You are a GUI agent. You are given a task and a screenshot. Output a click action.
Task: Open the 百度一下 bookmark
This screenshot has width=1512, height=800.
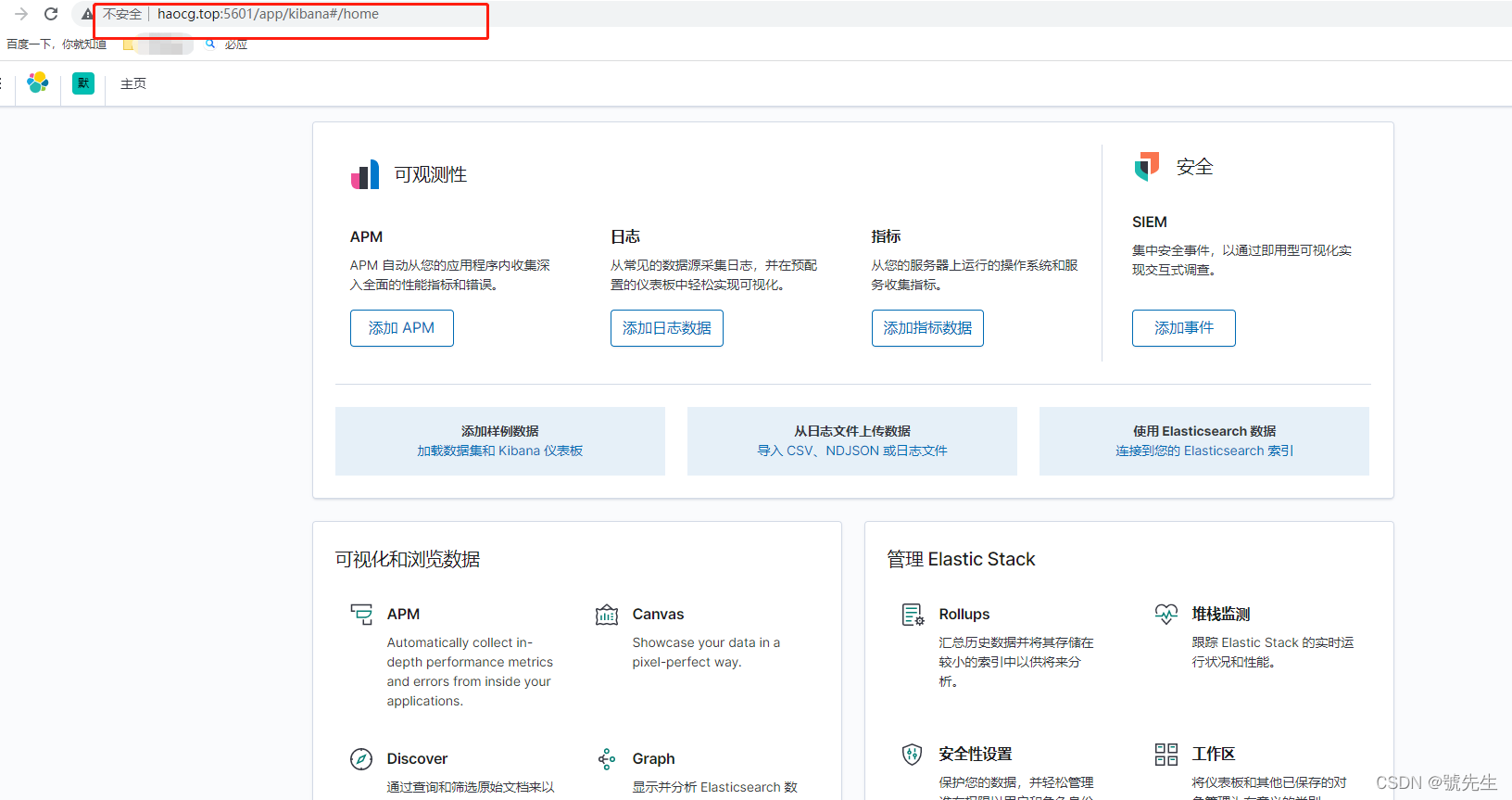[56, 44]
